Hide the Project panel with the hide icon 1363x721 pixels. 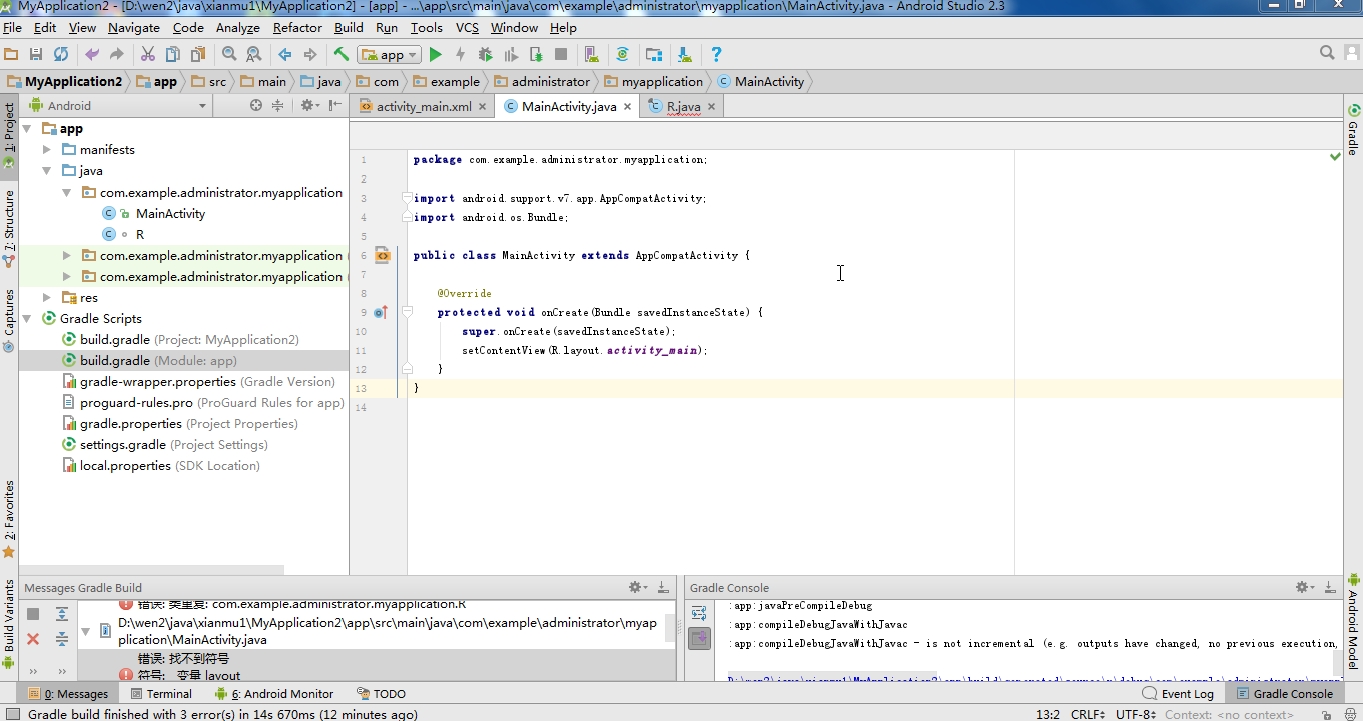click(335, 105)
